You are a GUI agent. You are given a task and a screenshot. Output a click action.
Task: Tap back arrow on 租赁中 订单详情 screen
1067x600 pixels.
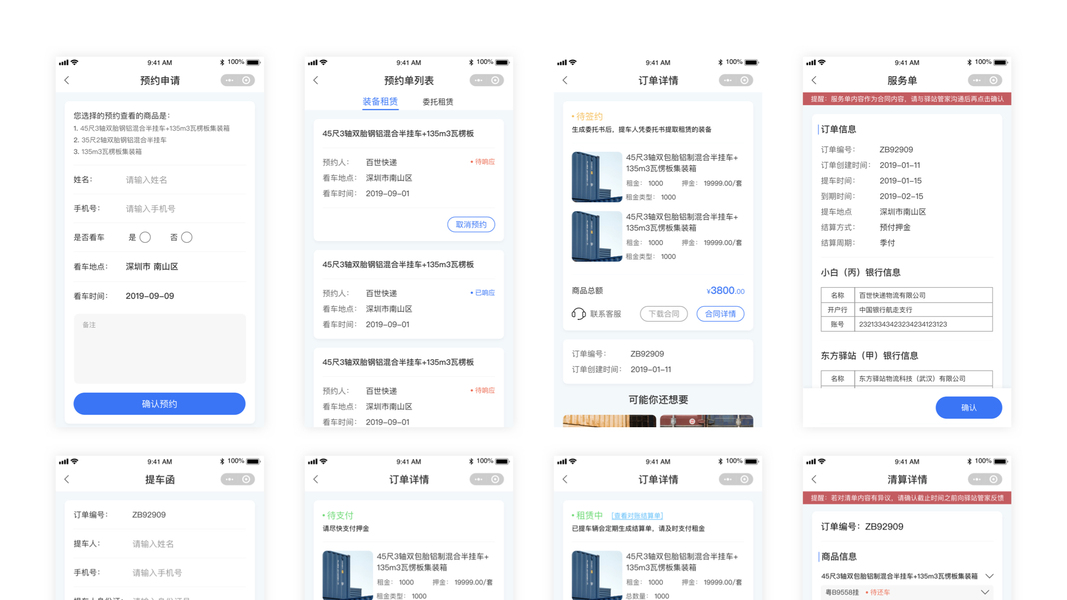click(565, 480)
